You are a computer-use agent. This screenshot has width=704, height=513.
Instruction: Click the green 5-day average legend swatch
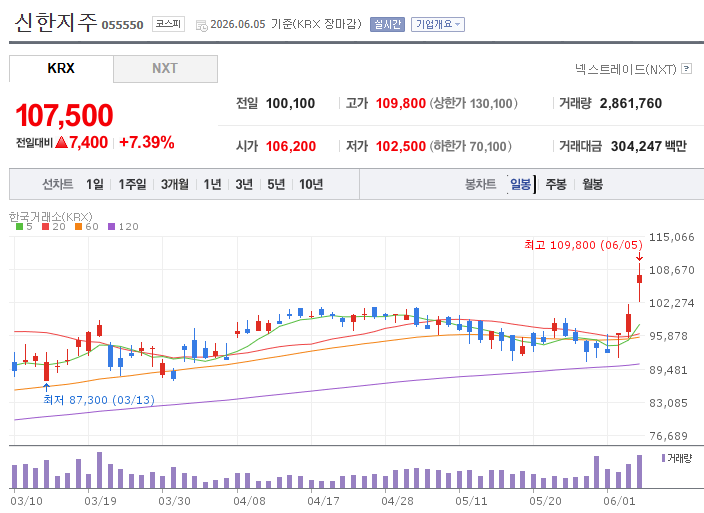click(x=19, y=227)
